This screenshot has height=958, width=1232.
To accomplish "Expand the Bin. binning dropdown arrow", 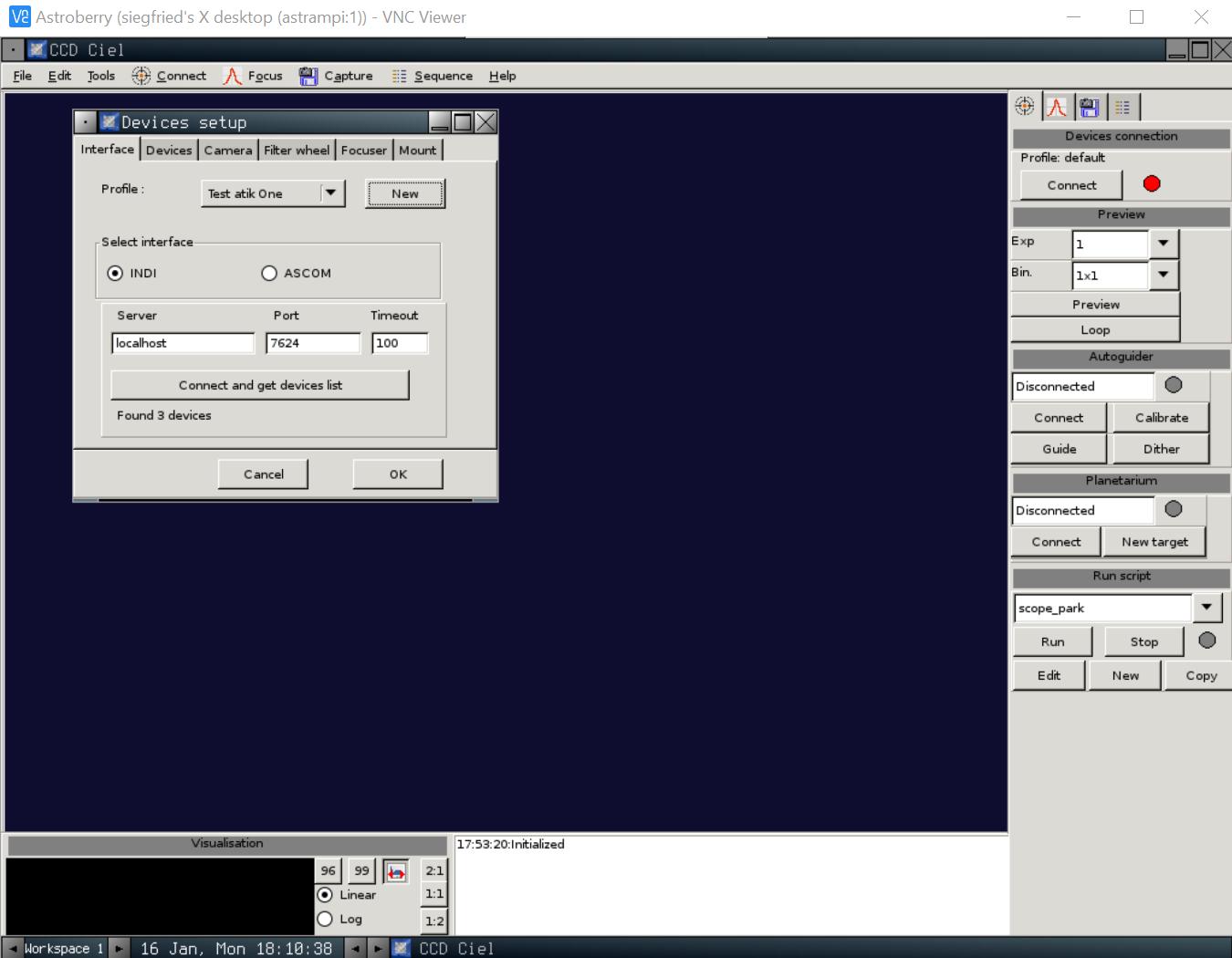I will [1163, 275].
